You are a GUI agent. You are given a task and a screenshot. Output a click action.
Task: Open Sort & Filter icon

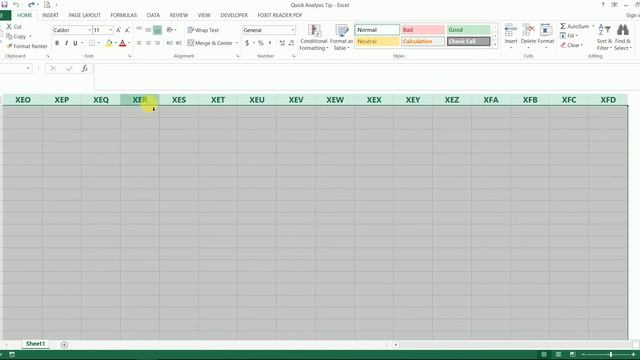coord(604,30)
